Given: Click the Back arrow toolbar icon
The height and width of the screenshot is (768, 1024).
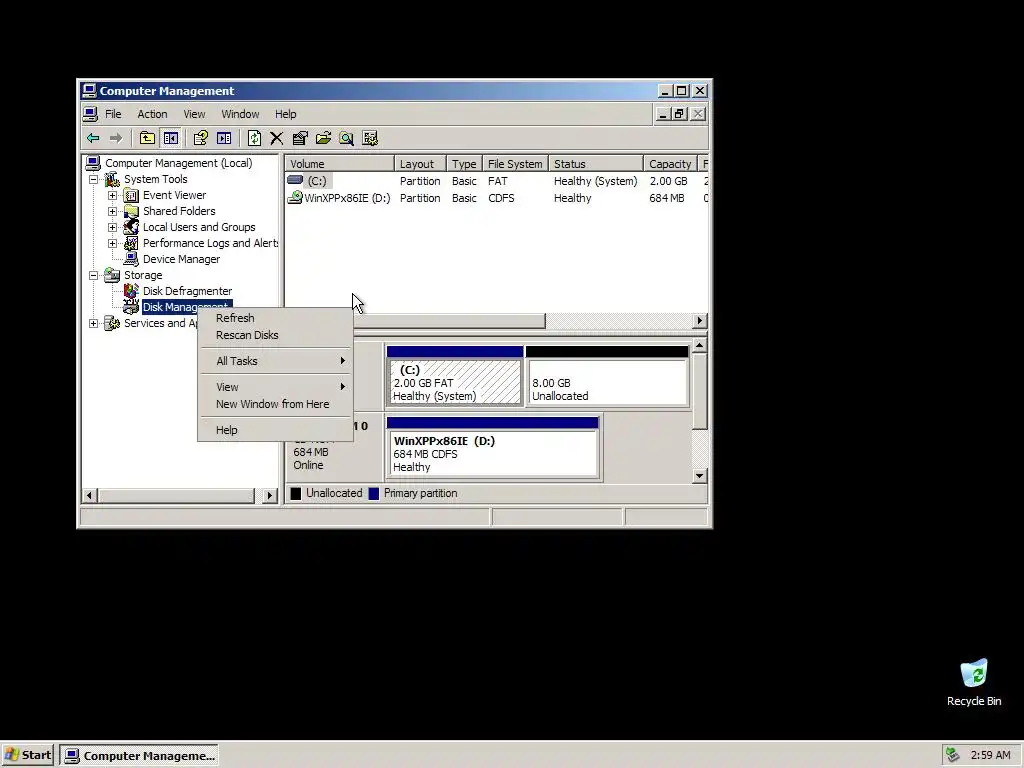Looking at the screenshot, I should pyautogui.click(x=93, y=138).
